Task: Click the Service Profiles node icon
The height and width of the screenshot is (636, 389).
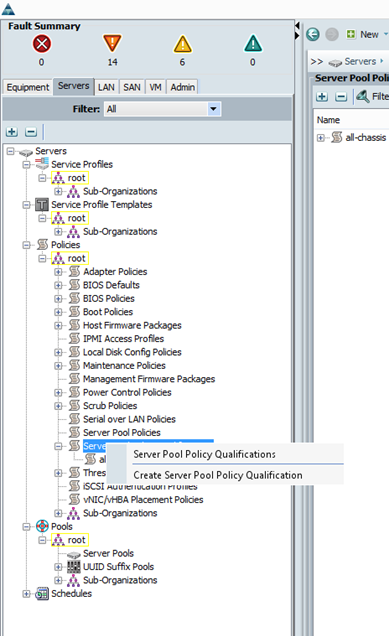Action: tap(42, 164)
